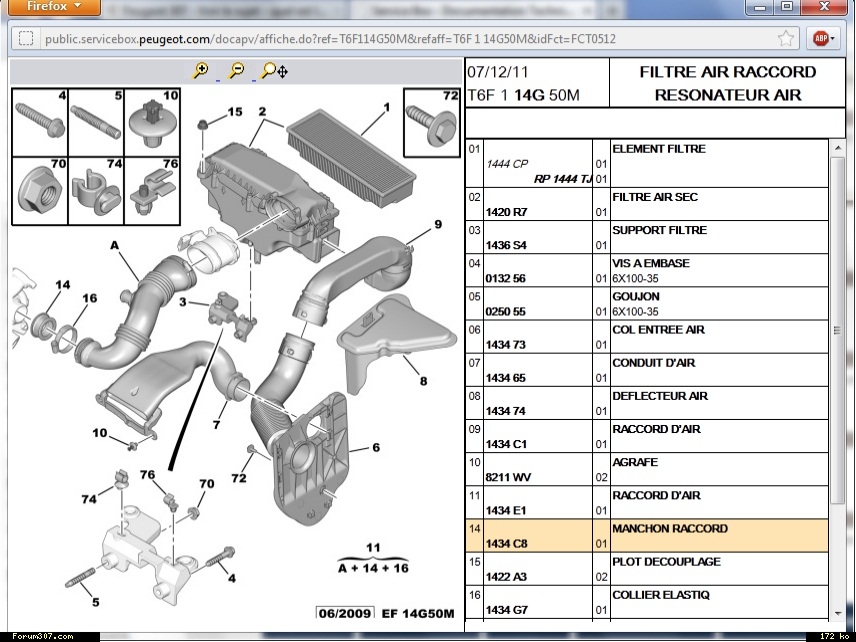Click the DEFLECTEUR AIR row

(x=647, y=403)
